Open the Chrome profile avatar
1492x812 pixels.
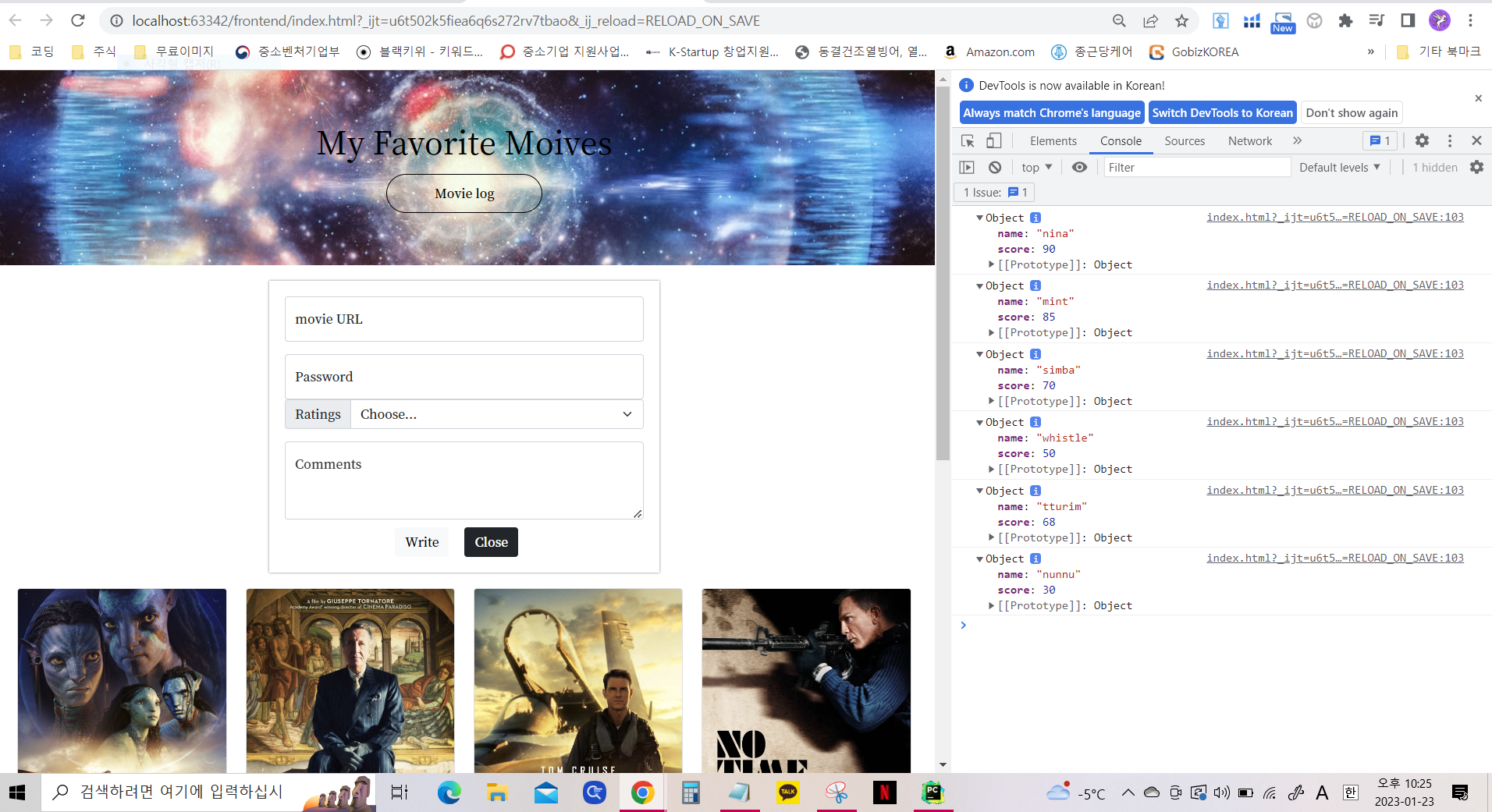pos(1439,21)
